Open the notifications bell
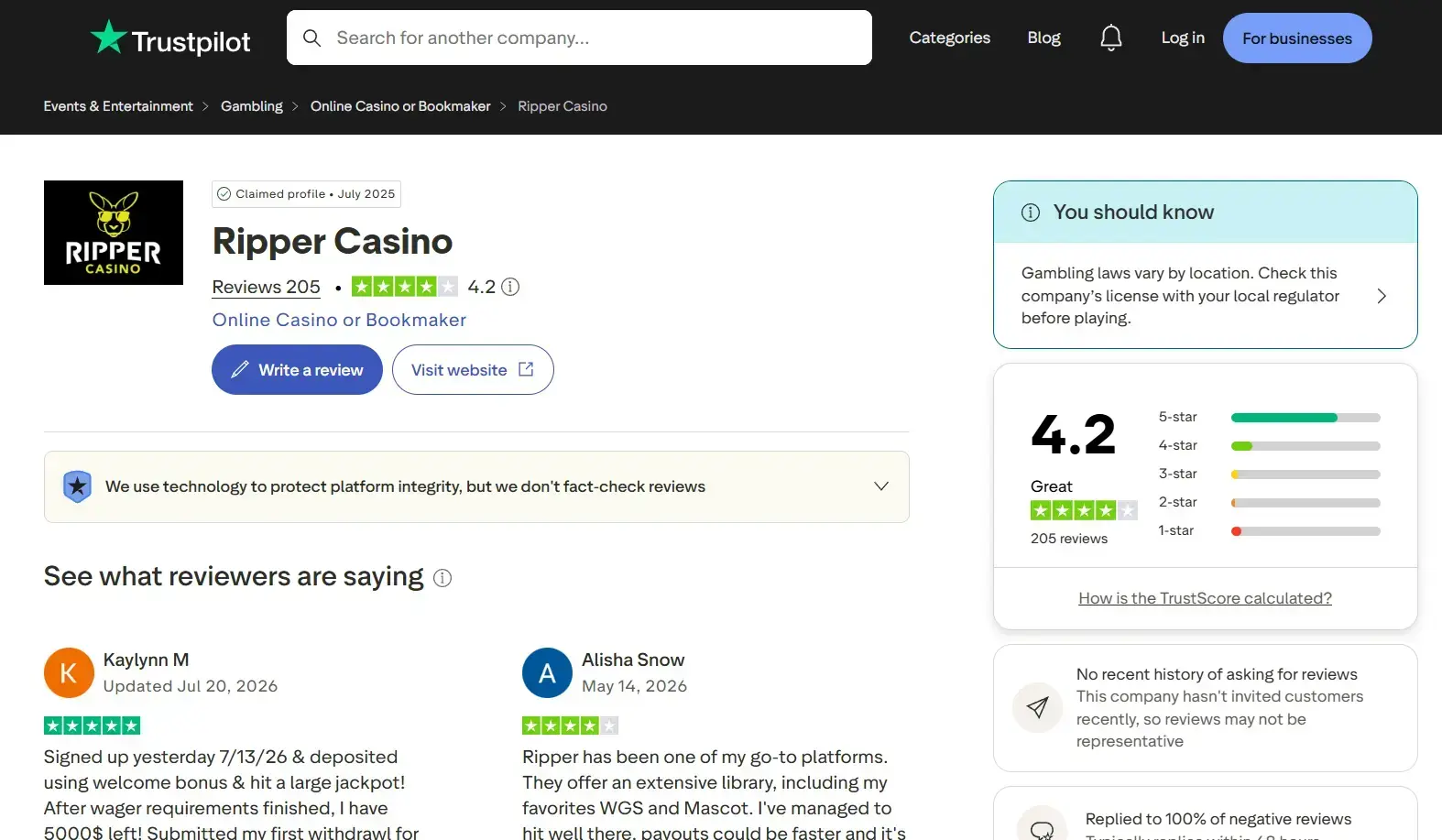The height and width of the screenshot is (840, 1442). 1110,38
